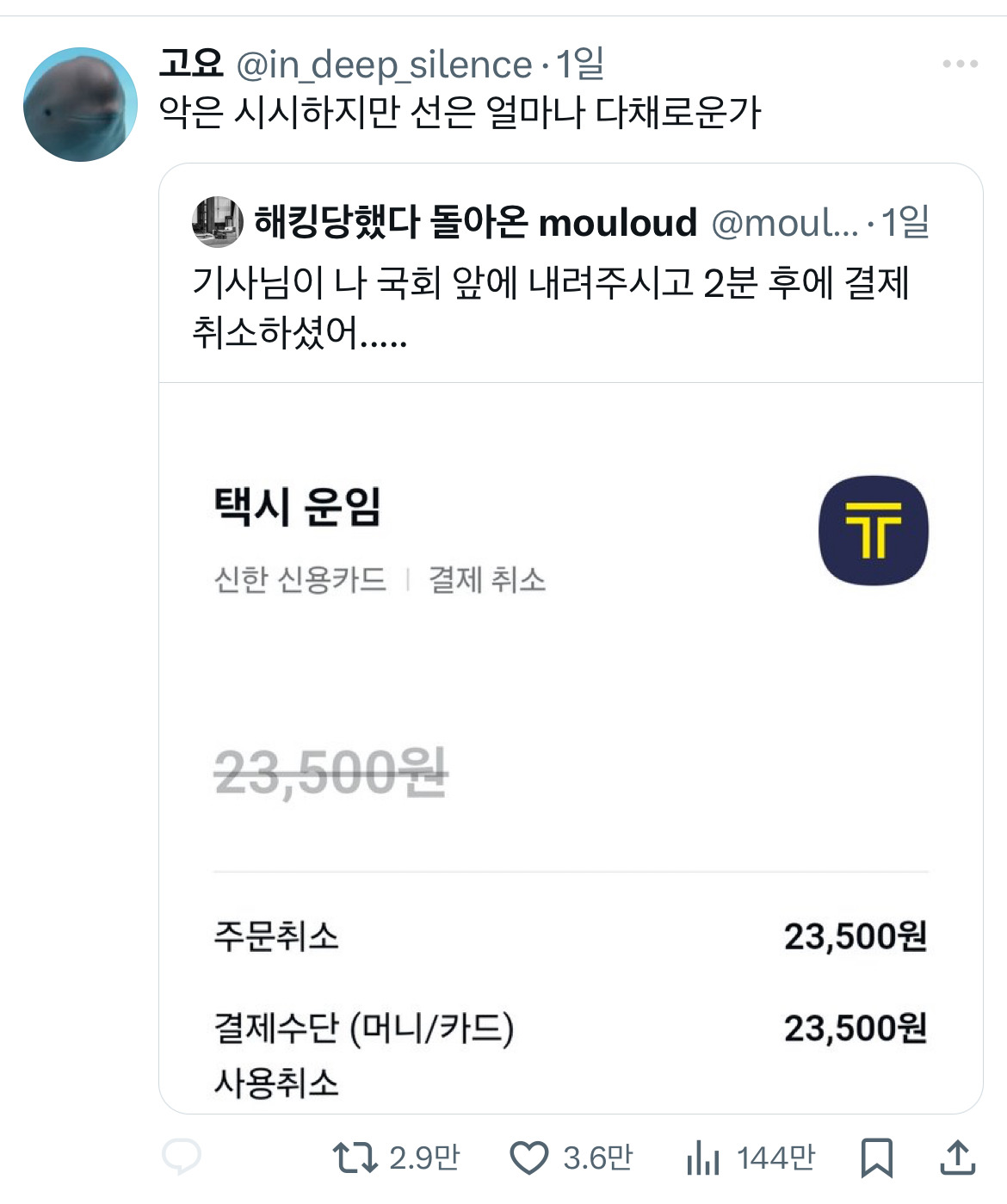
Task: Open the quoted author name 해킹당했다 돌아온 mouloud
Action: tap(475, 223)
